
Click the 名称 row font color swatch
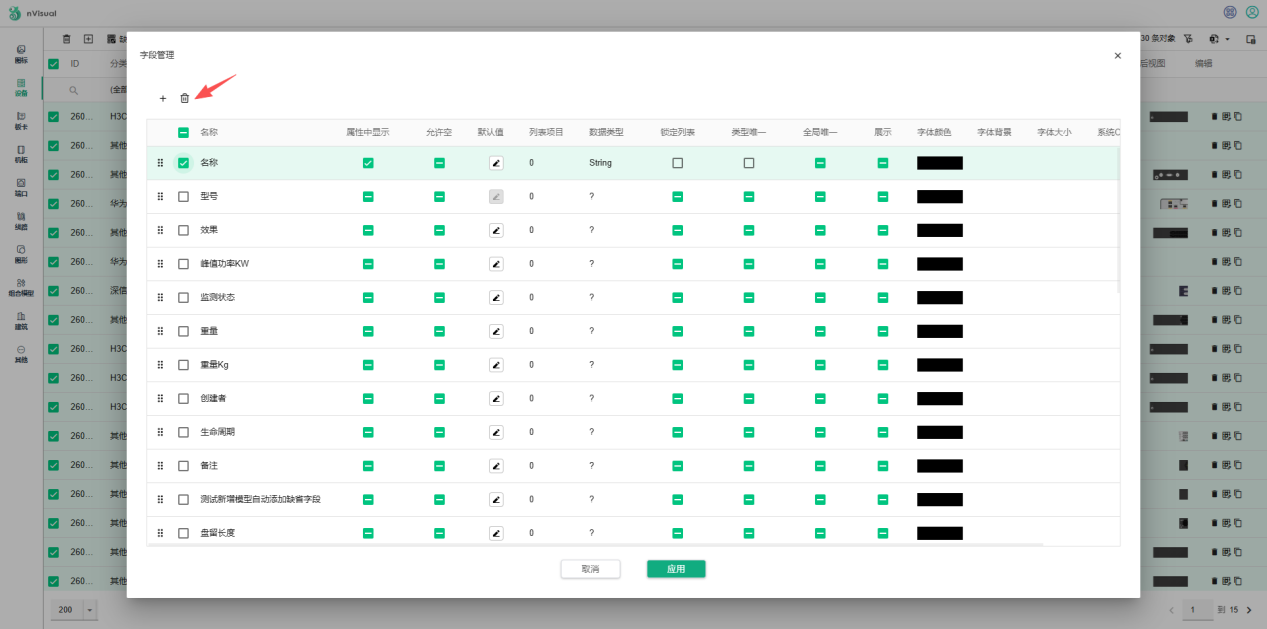point(940,163)
